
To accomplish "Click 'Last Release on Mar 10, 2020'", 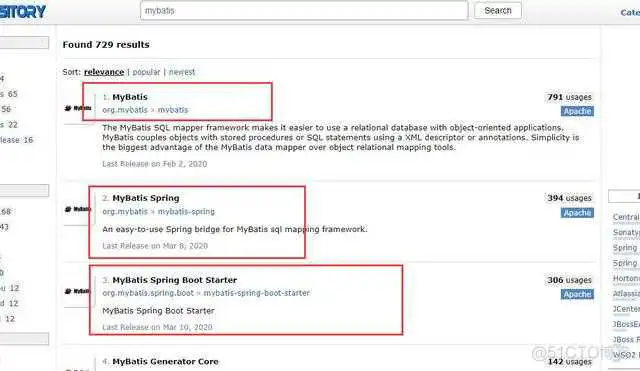I will (157, 327).
